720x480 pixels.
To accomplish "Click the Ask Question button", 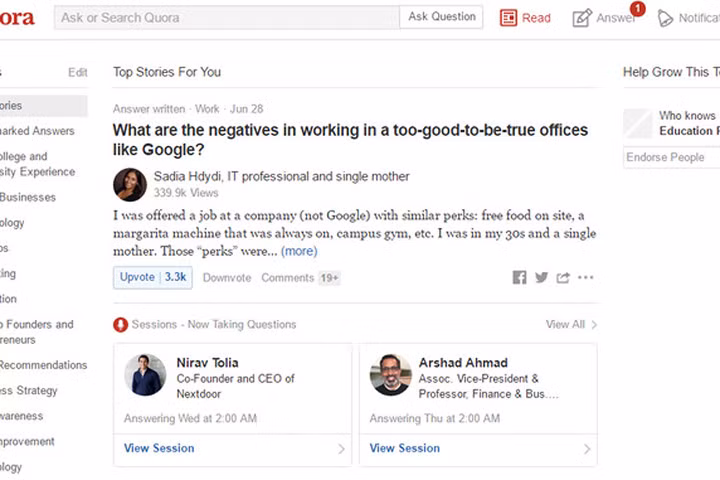I will [442, 17].
